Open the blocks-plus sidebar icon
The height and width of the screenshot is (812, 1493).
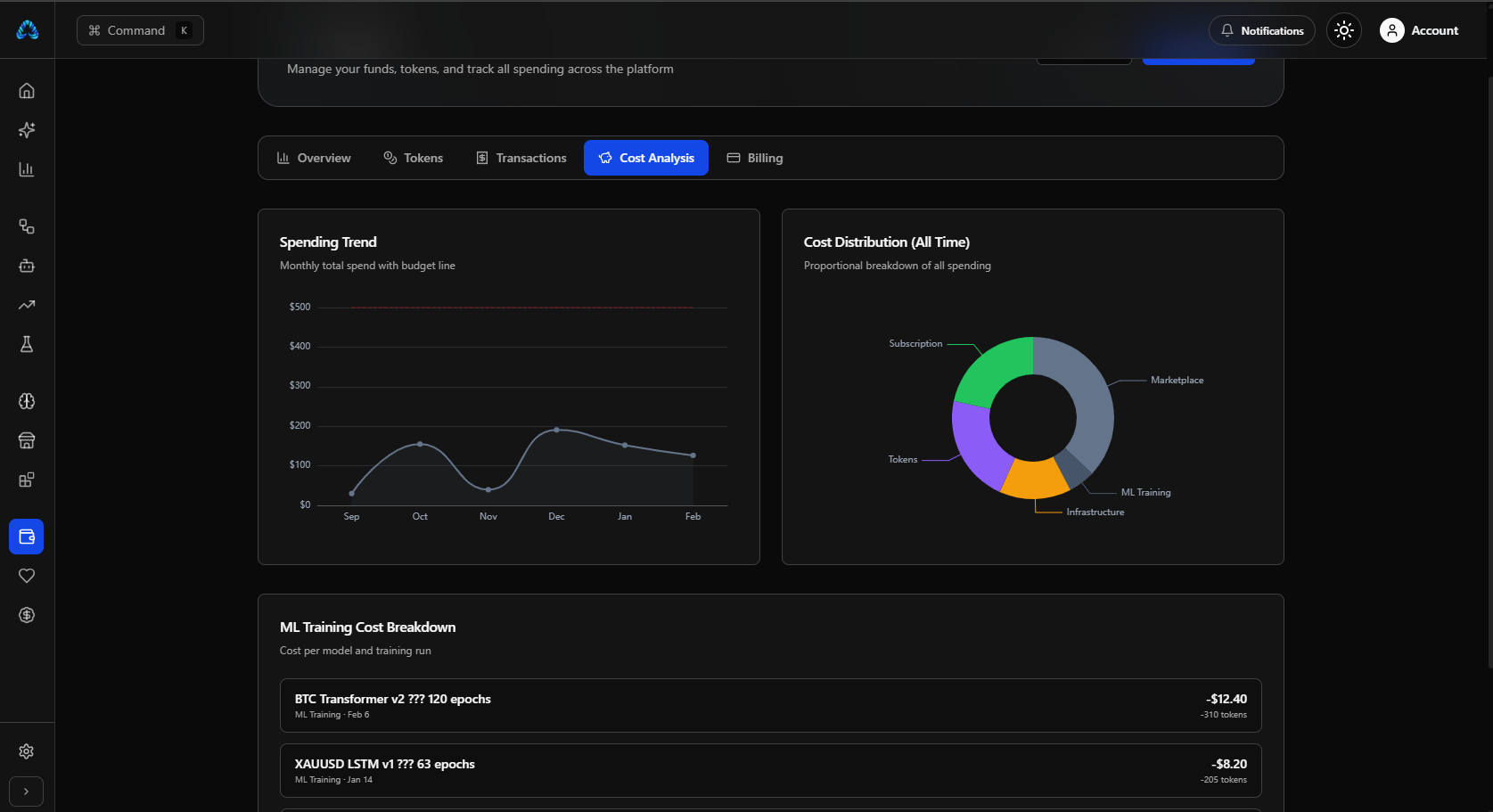pos(27,480)
